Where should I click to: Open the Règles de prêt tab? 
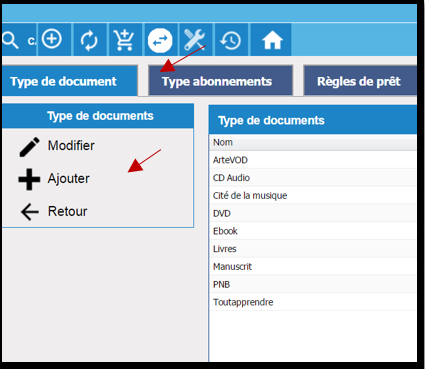click(360, 81)
